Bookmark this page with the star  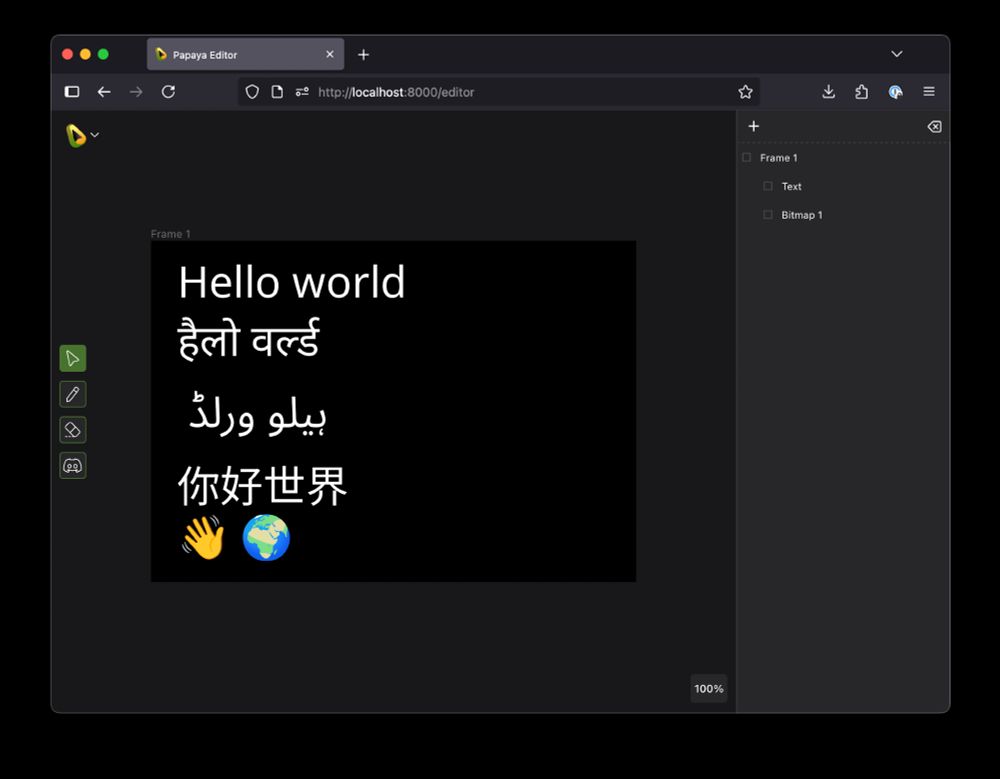(746, 92)
